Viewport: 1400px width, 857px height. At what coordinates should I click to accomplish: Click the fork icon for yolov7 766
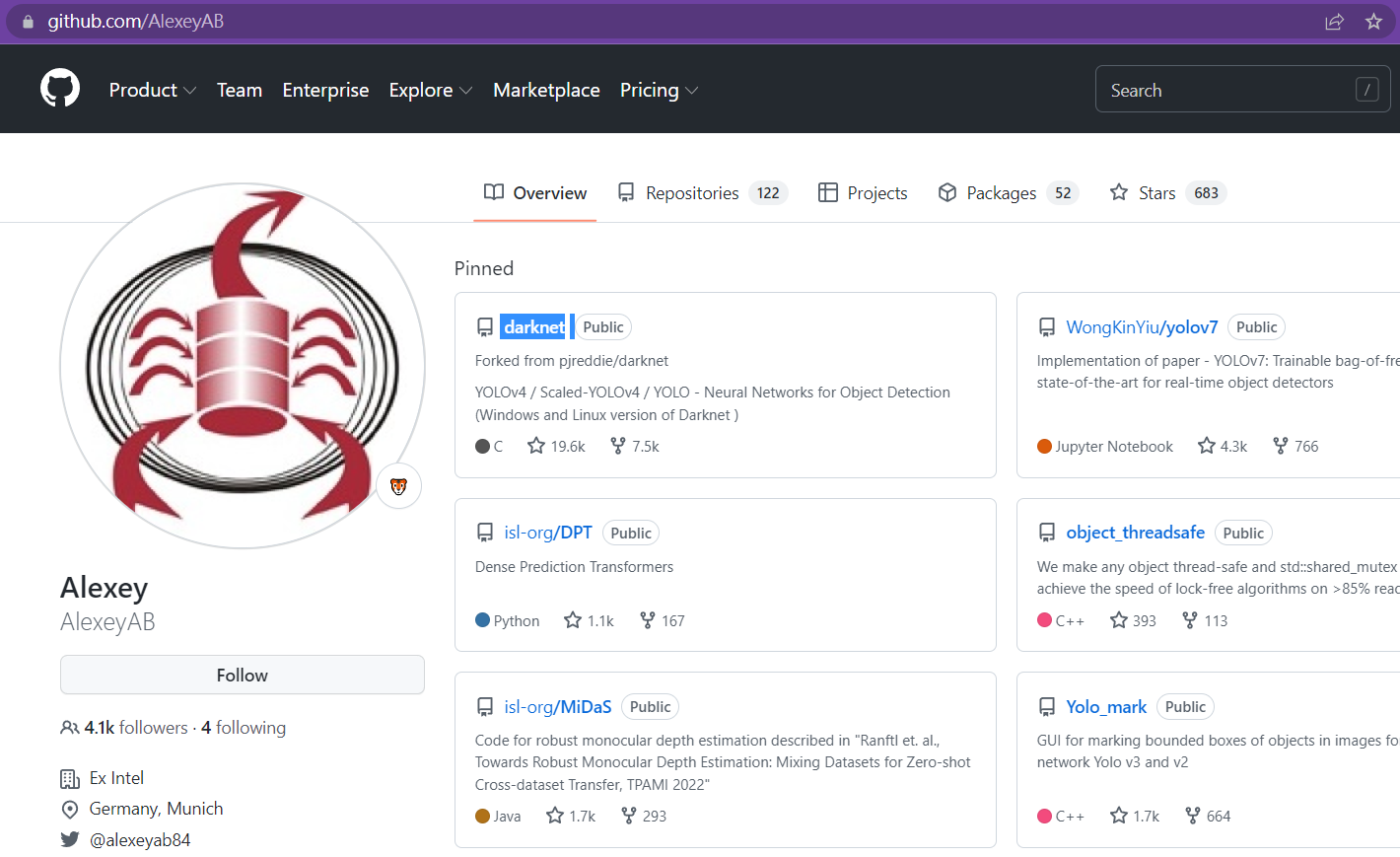pyautogui.click(x=1281, y=446)
